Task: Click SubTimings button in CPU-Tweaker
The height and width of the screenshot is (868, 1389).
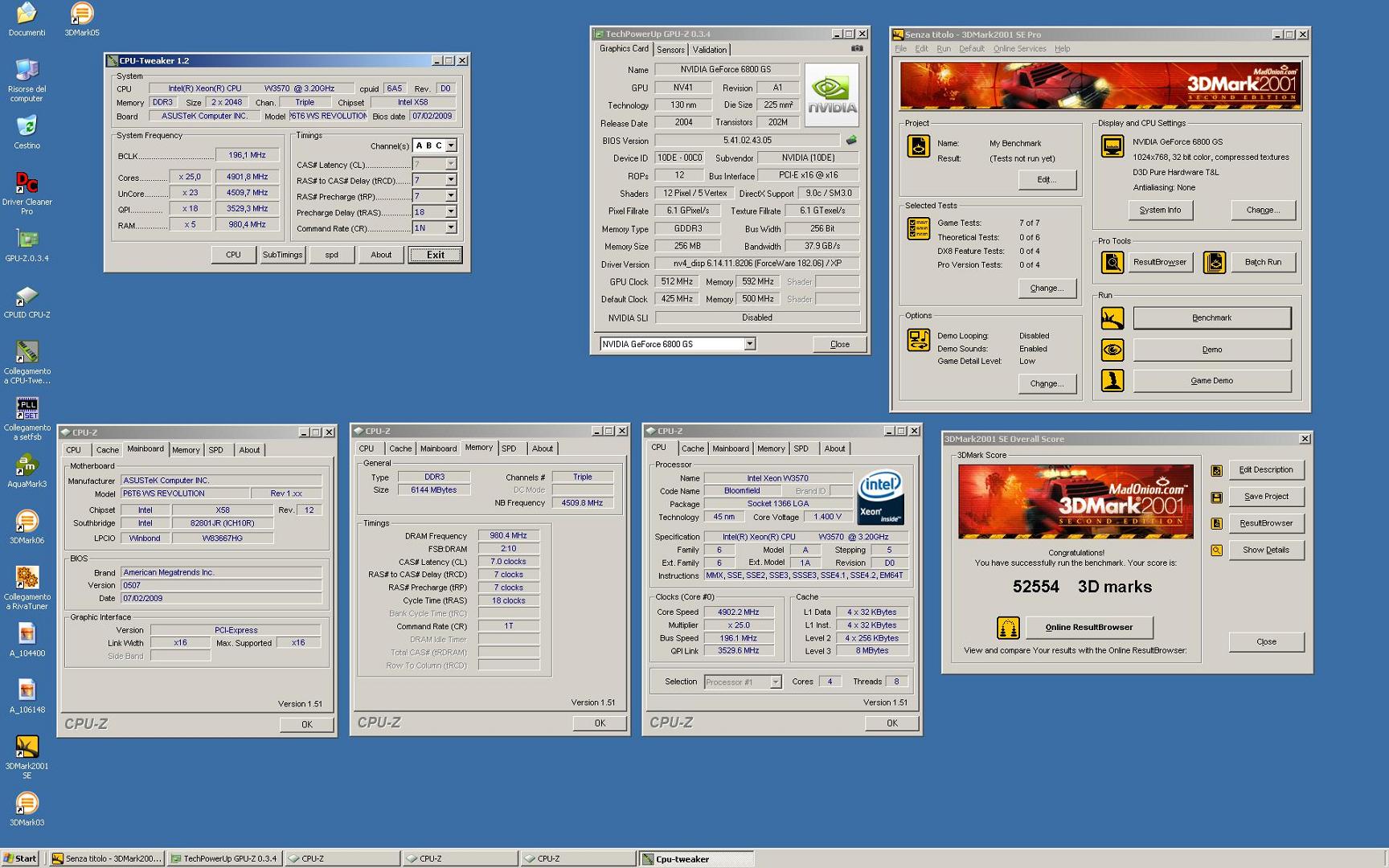Action: tap(282, 255)
